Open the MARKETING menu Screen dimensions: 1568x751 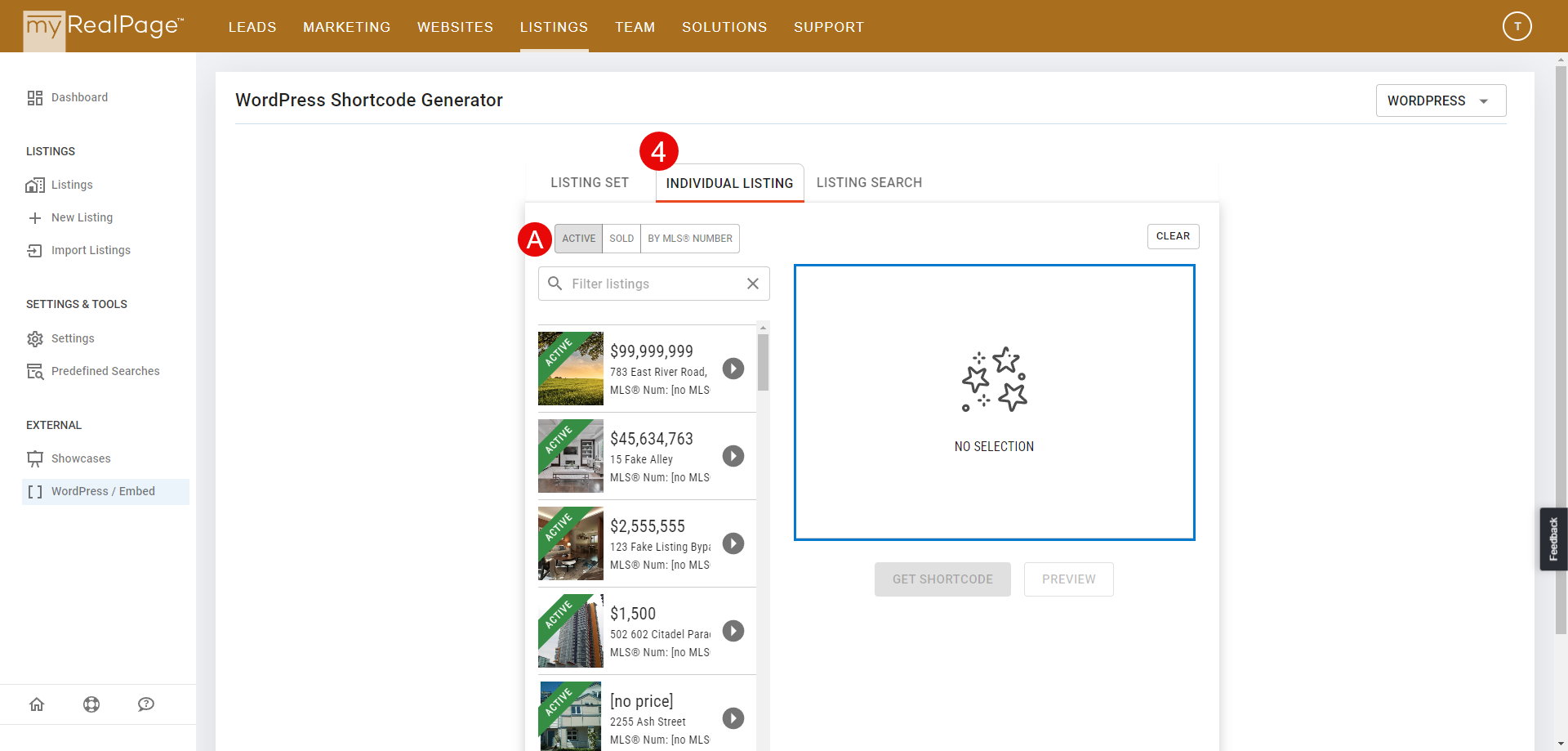click(346, 27)
